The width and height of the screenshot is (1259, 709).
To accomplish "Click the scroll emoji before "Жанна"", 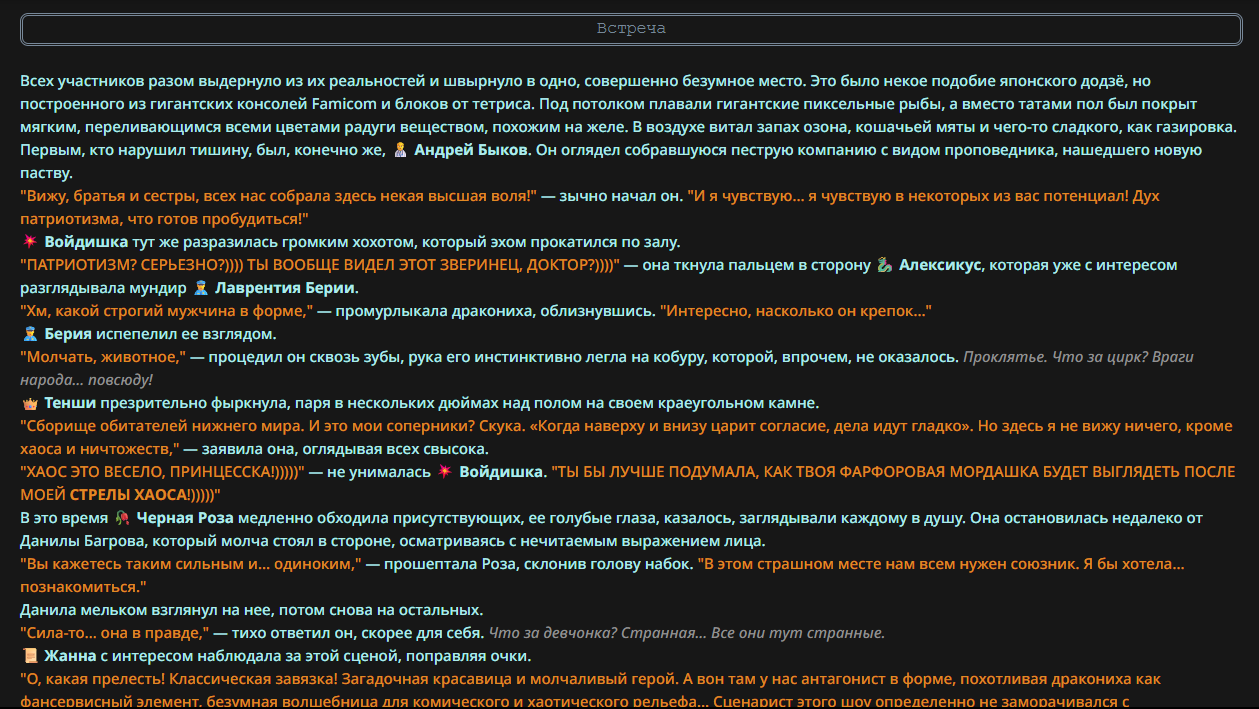I will [28, 656].
